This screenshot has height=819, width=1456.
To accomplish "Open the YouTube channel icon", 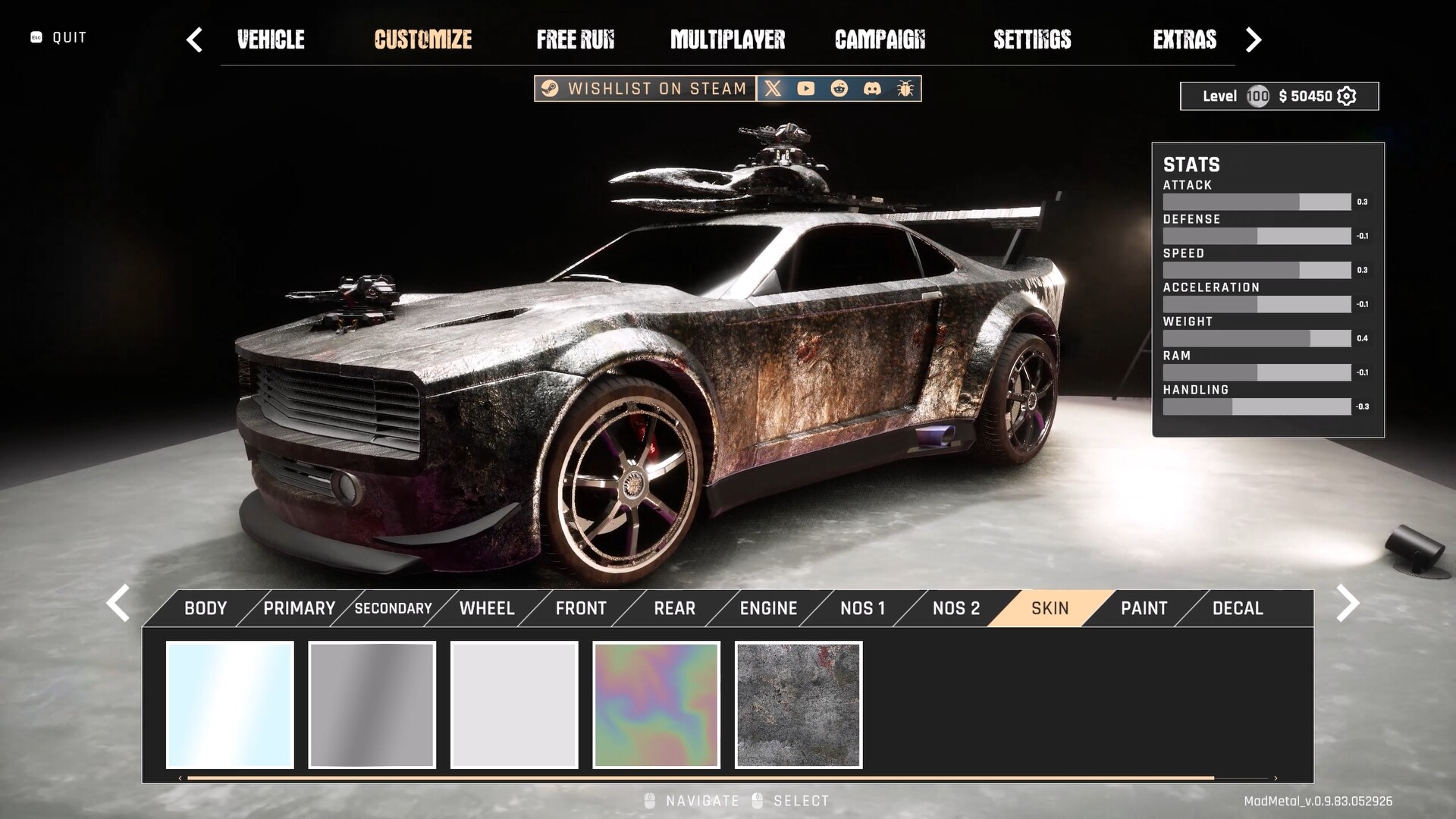I will [806, 89].
